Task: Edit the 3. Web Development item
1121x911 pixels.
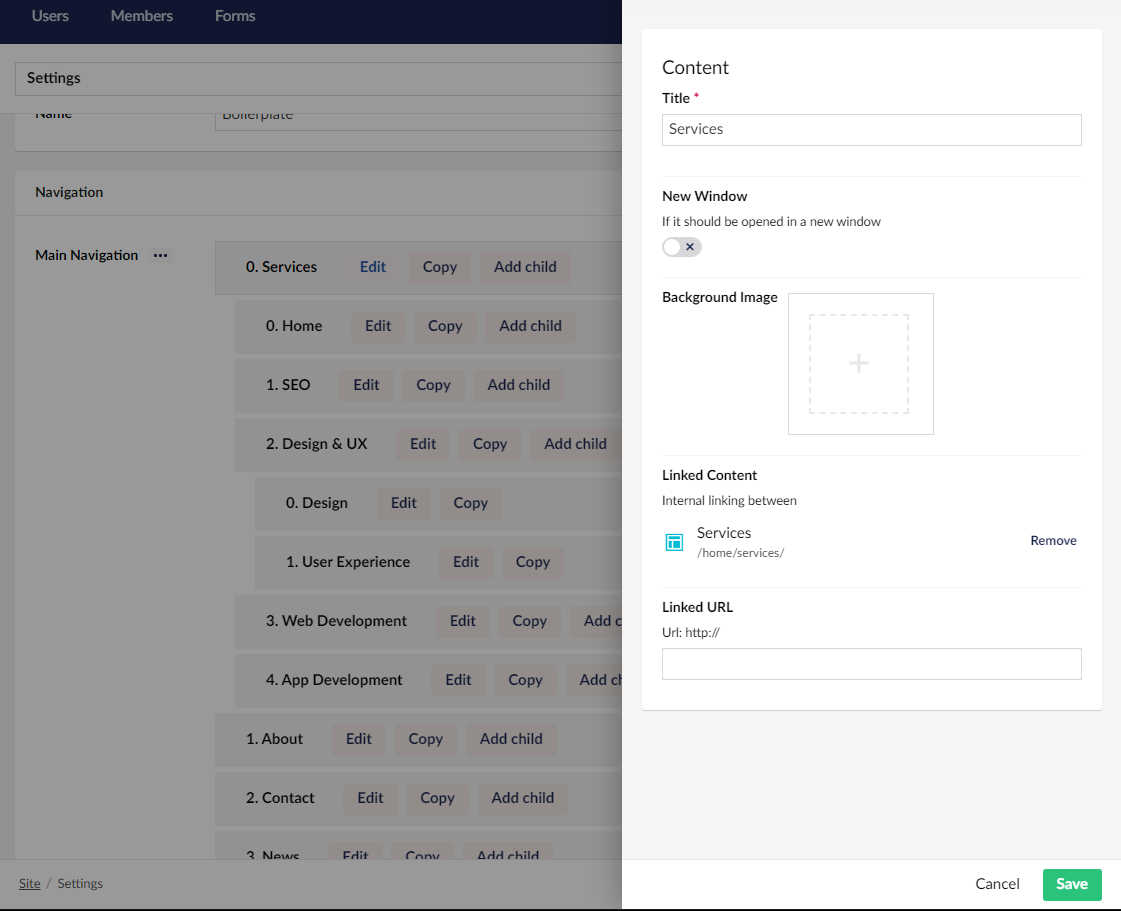Action: pyautogui.click(x=463, y=621)
